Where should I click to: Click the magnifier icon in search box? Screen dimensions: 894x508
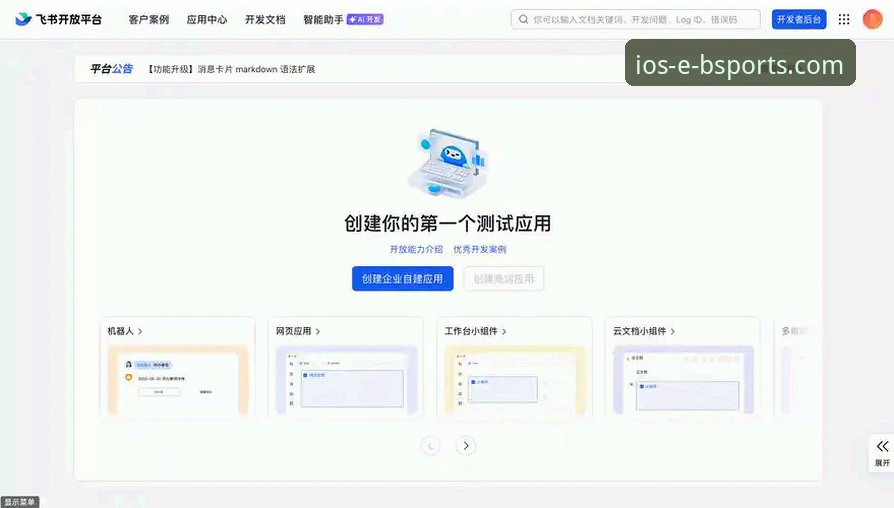523,19
